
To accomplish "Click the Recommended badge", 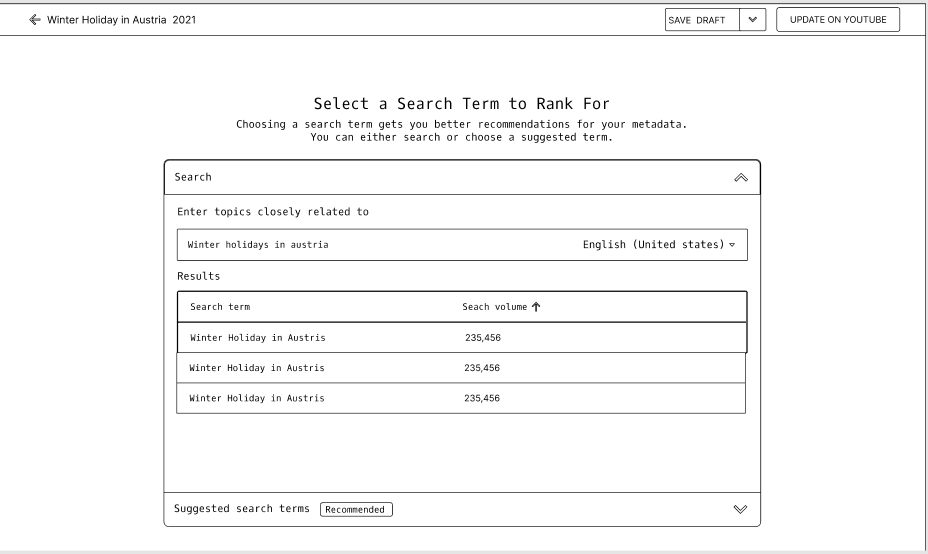I will (356, 509).
